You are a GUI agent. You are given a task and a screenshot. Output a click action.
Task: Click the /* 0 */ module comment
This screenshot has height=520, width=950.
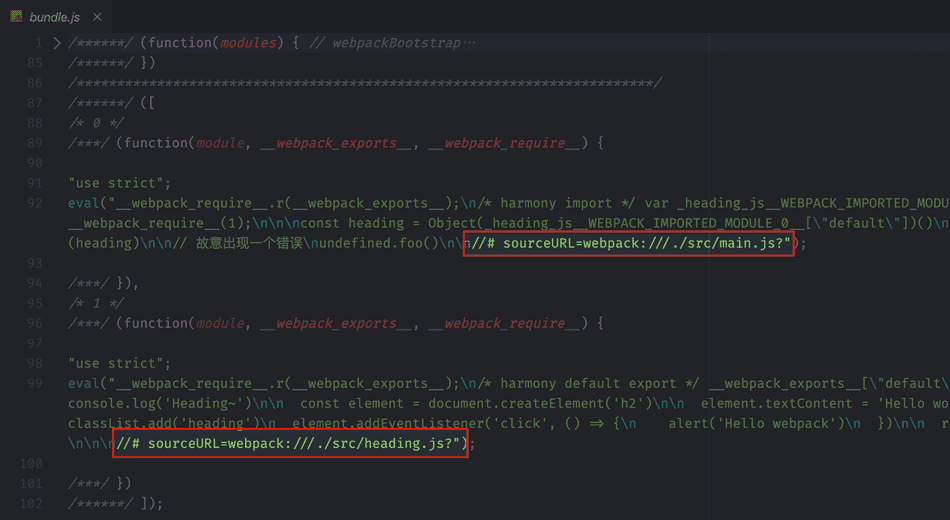pos(96,123)
